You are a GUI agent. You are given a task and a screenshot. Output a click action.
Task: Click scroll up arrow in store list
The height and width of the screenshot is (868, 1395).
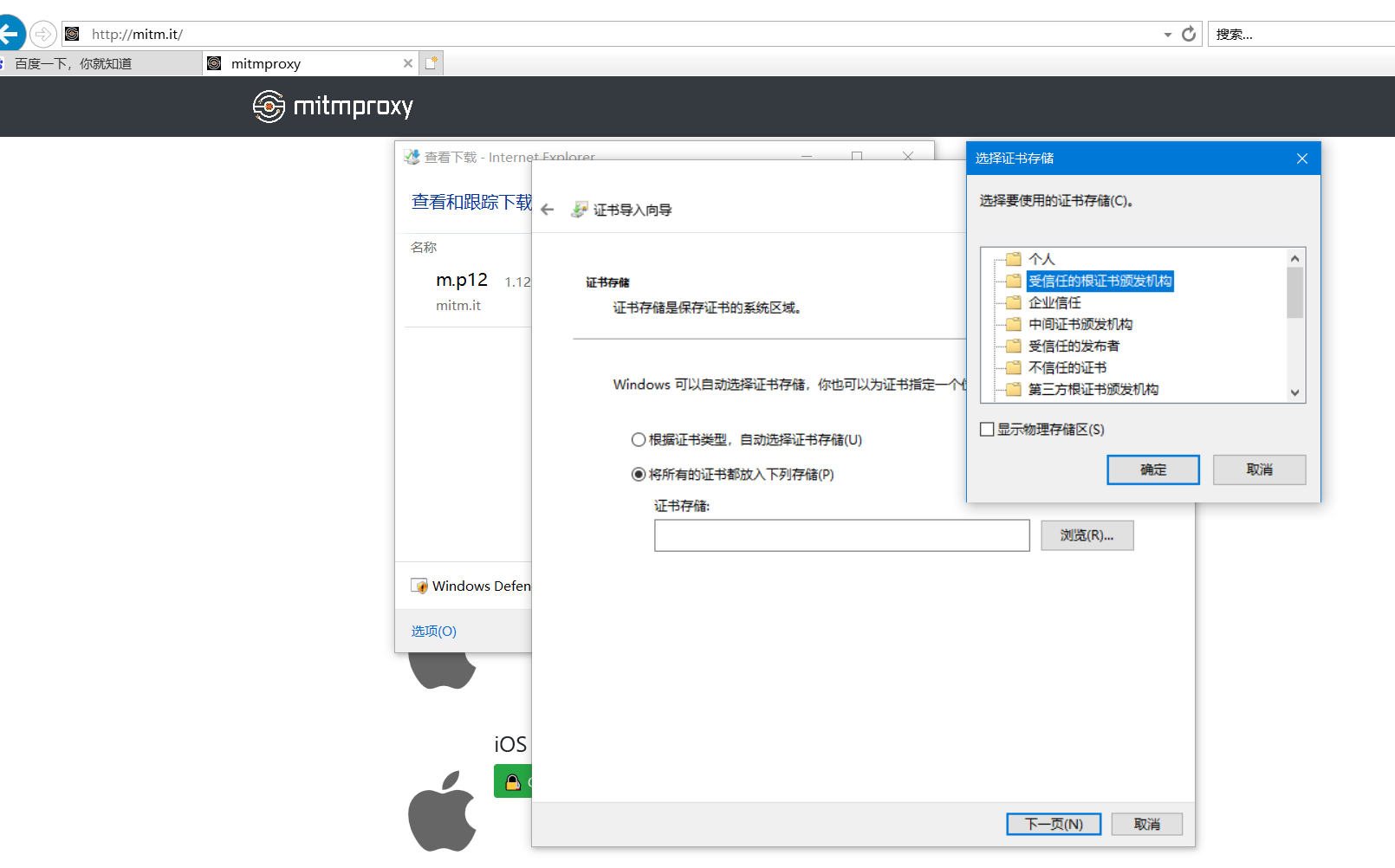[x=1295, y=258]
